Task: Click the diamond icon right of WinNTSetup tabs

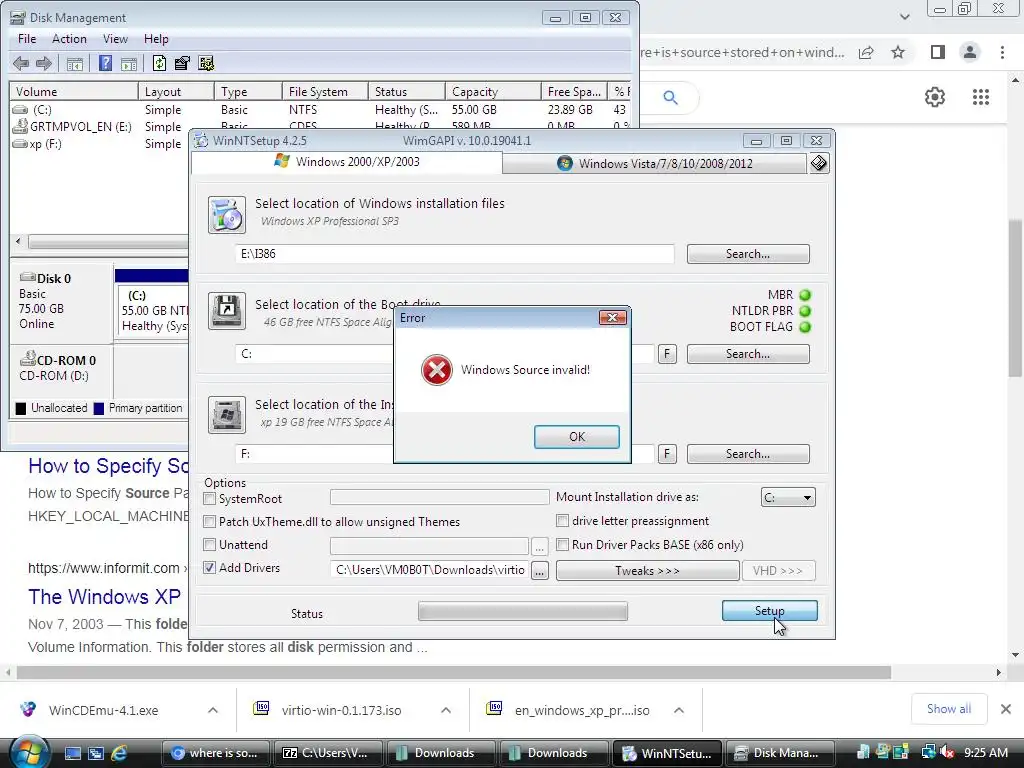Action: coord(819,163)
